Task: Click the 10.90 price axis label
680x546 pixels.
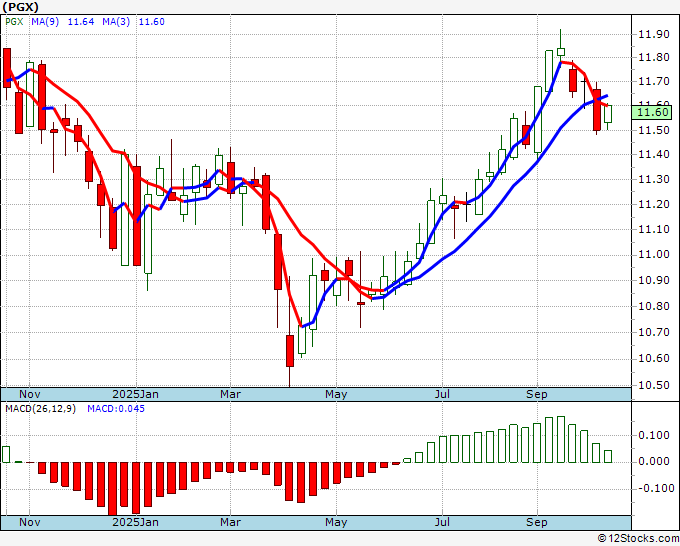Action: pos(654,281)
